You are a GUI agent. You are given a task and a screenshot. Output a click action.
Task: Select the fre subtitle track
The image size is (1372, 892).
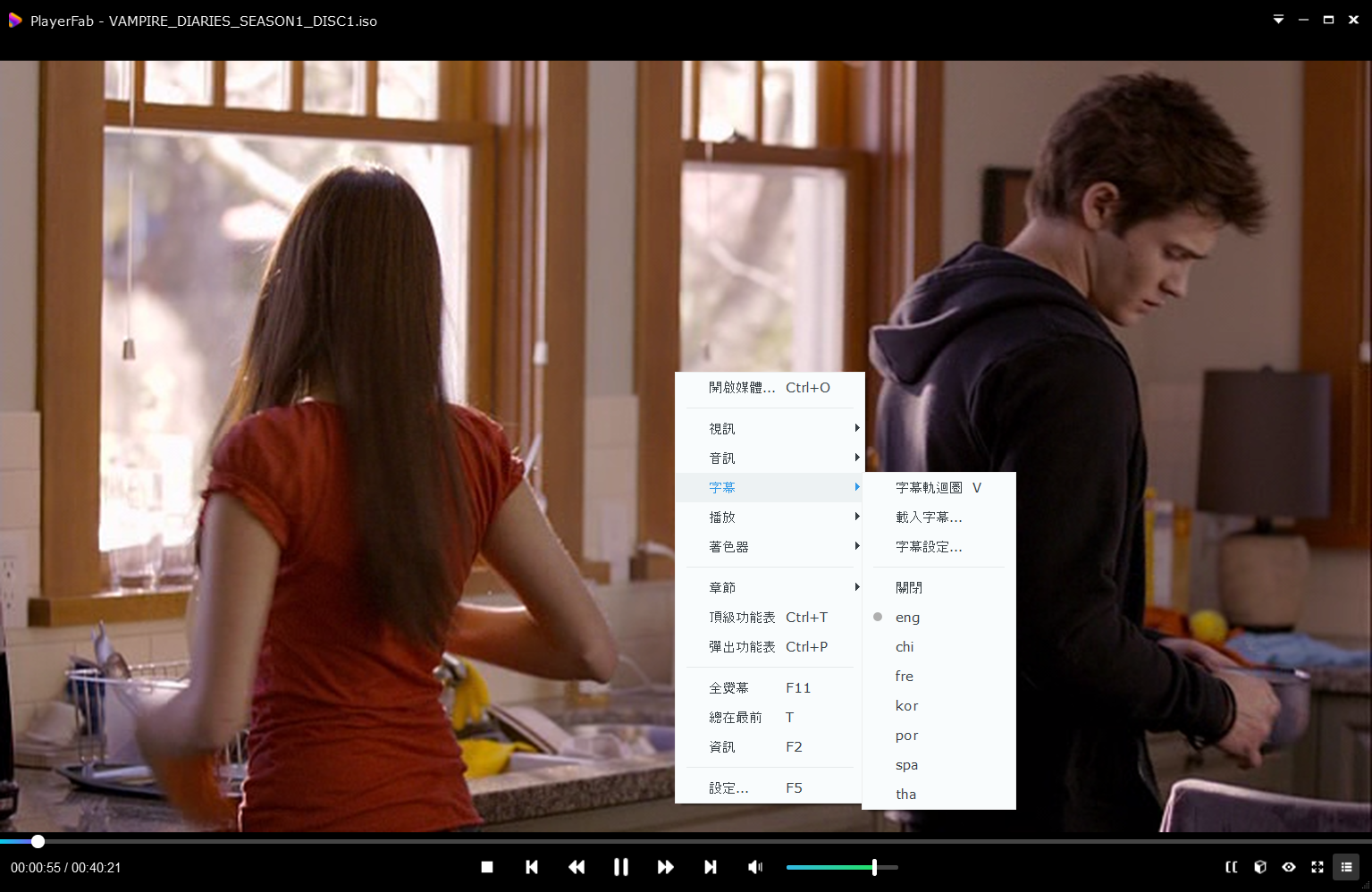939,677
